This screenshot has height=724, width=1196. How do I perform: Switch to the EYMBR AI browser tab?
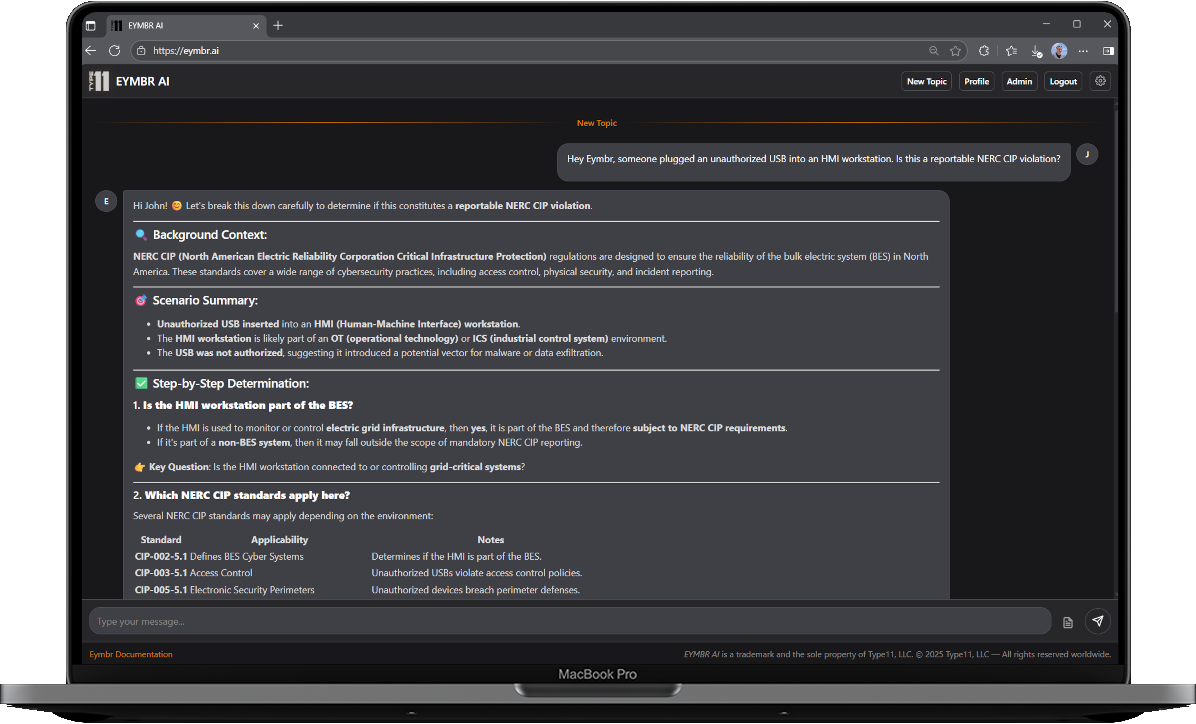[185, 25]
